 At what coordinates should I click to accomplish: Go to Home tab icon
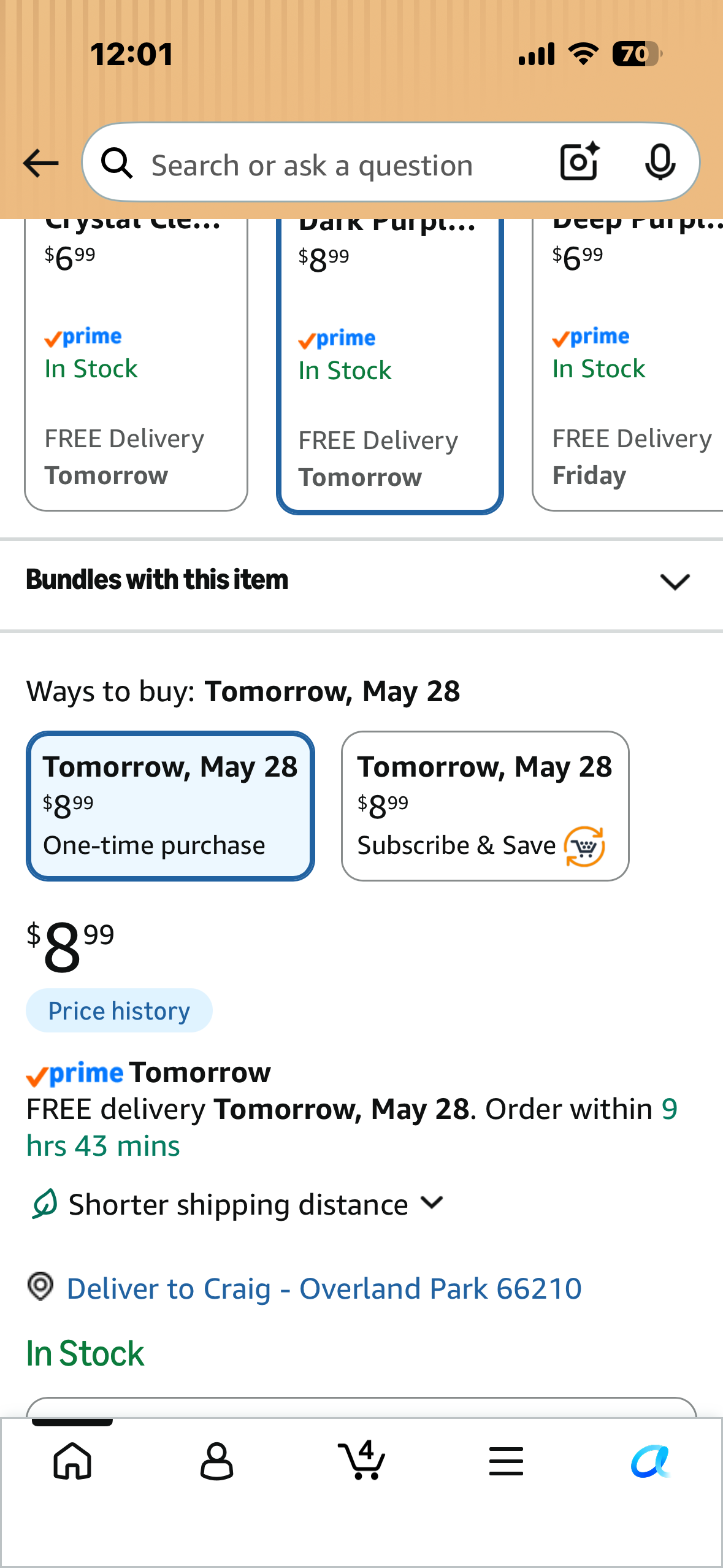pos(72,1461)
